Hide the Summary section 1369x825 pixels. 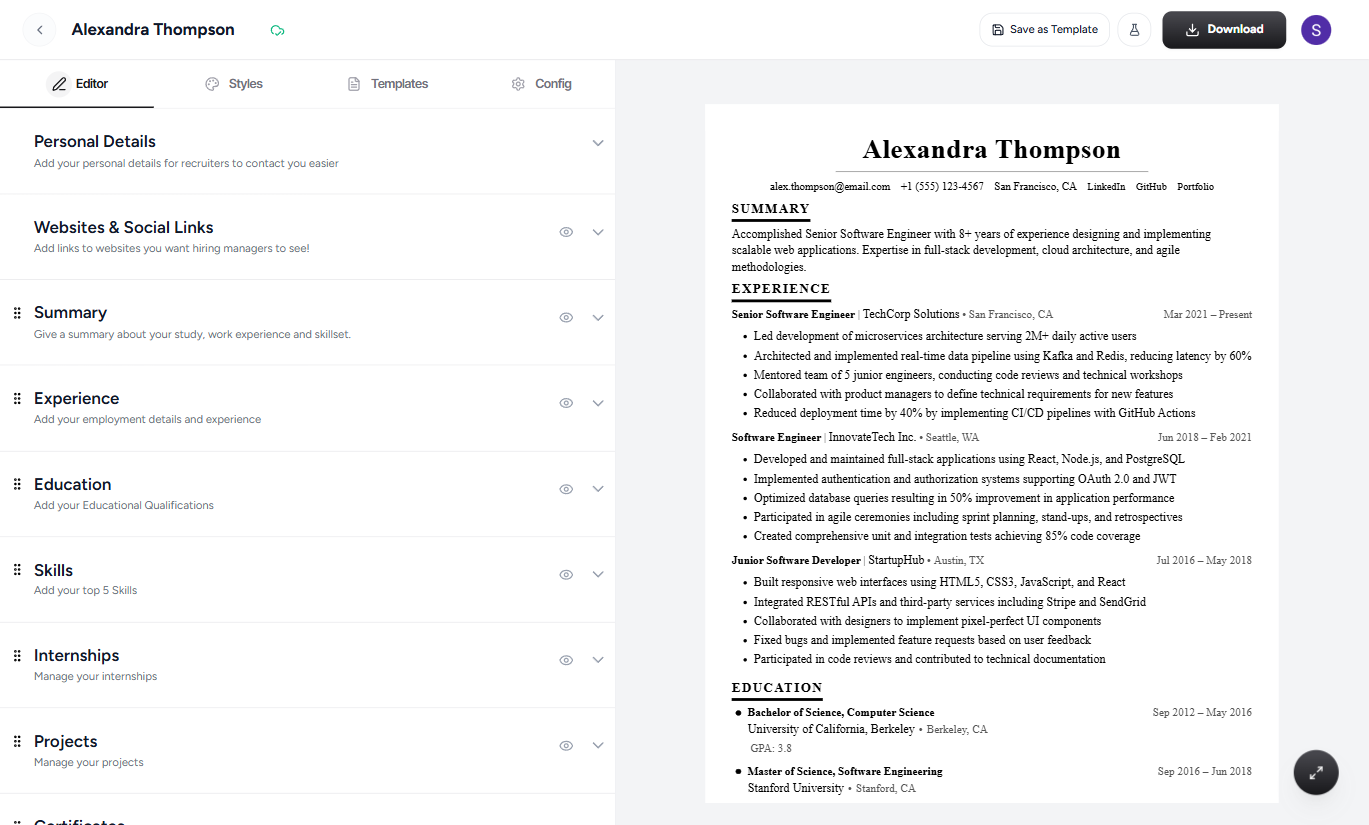pyautogui.click(x=566, y=317)
